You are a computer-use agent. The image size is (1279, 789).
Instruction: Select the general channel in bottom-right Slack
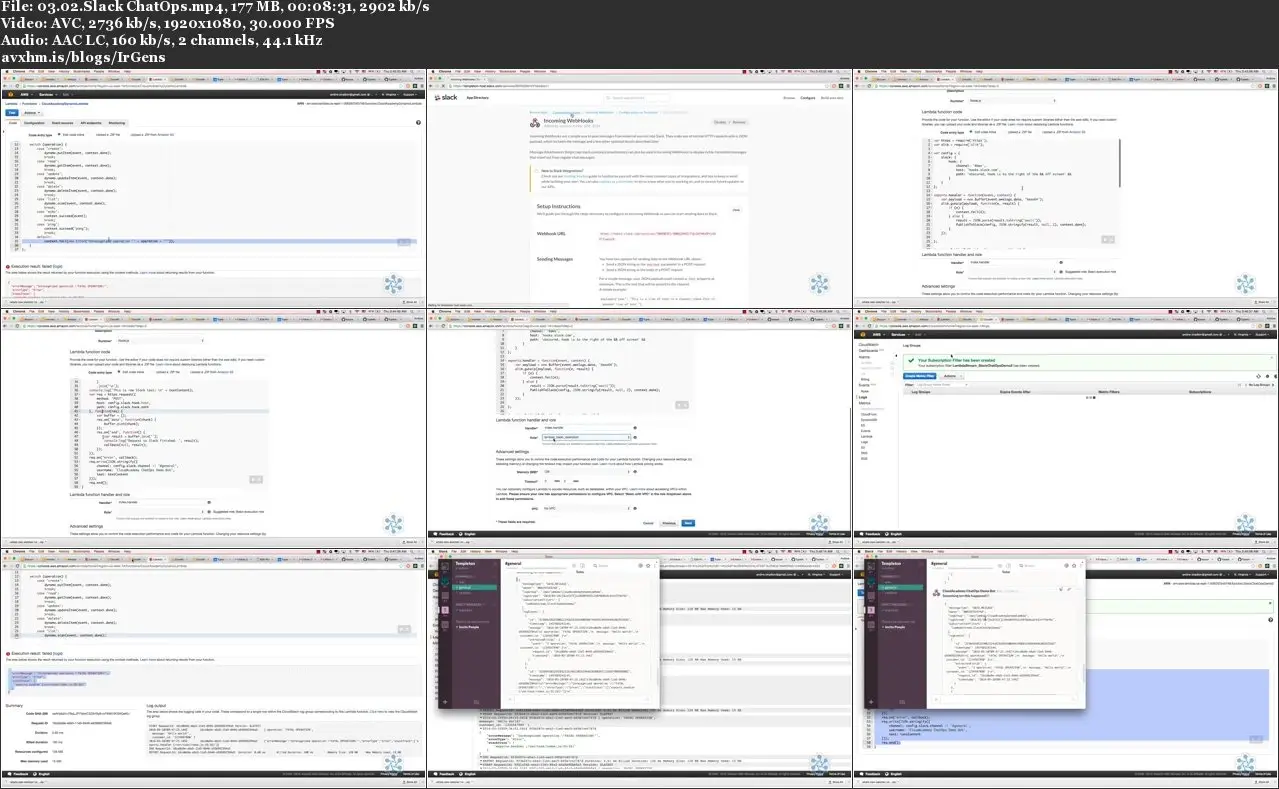point(900,587)
